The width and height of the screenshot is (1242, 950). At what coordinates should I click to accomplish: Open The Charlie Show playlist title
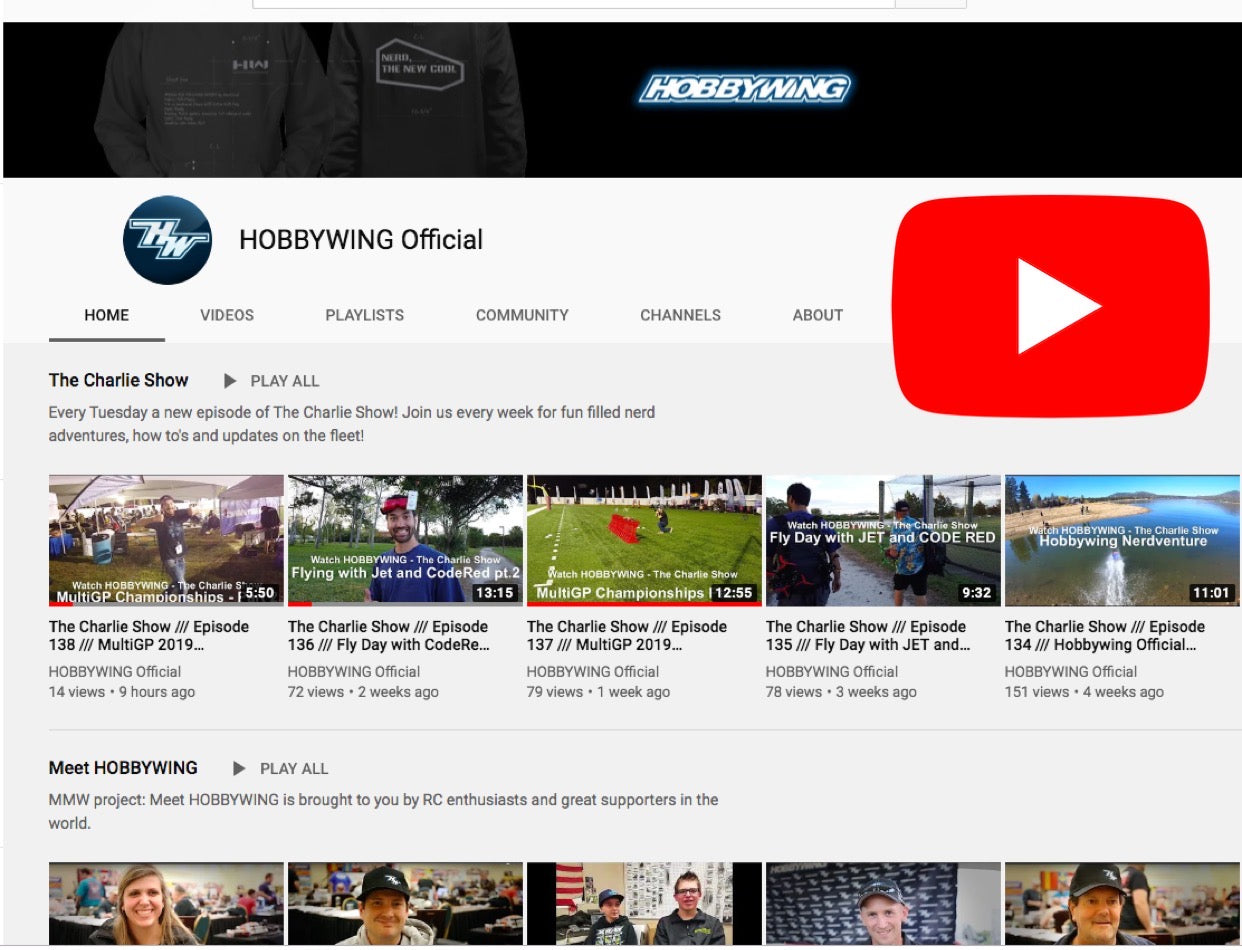pos(118,380)
